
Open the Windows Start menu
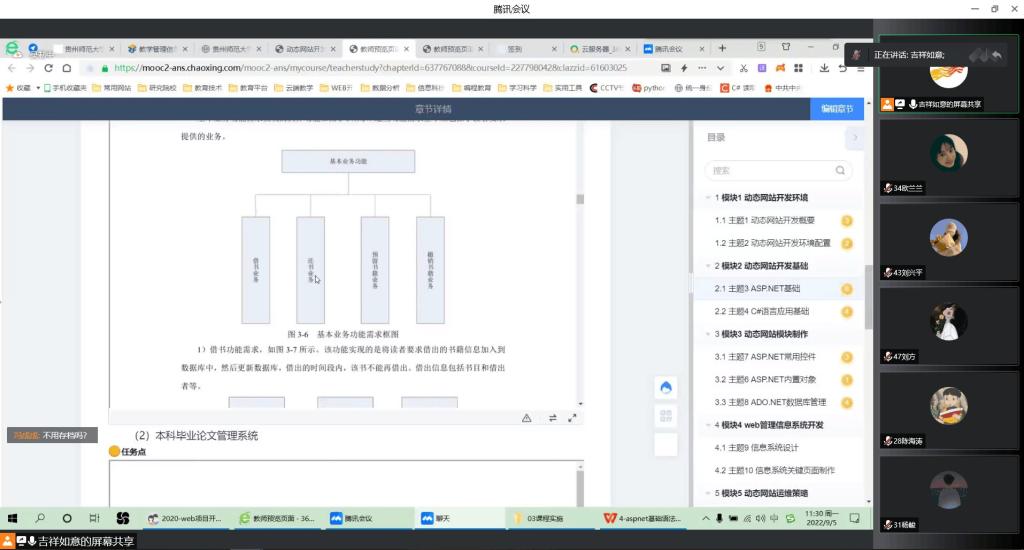(x=14, y=518)
